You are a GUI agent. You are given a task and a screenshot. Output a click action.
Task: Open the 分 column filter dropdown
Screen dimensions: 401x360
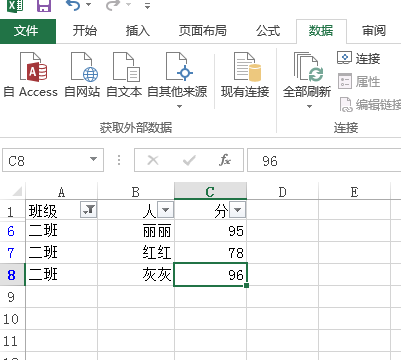coord(238,210)
